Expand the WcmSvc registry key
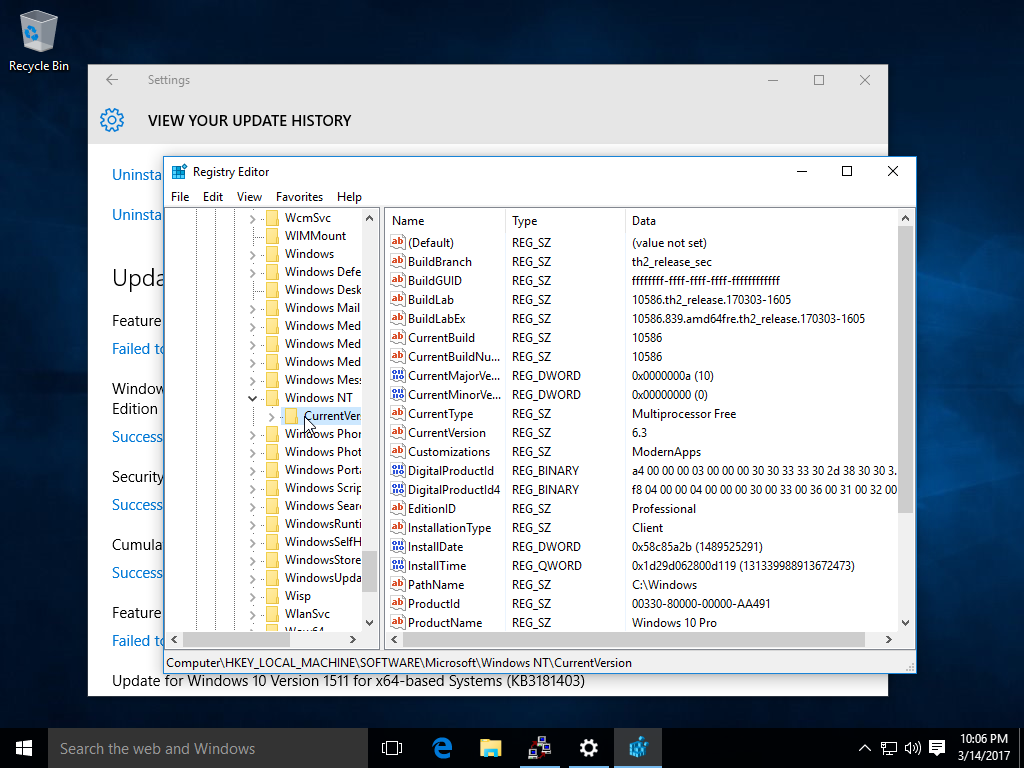1024x768 pixels. click(x=253, y=219)
